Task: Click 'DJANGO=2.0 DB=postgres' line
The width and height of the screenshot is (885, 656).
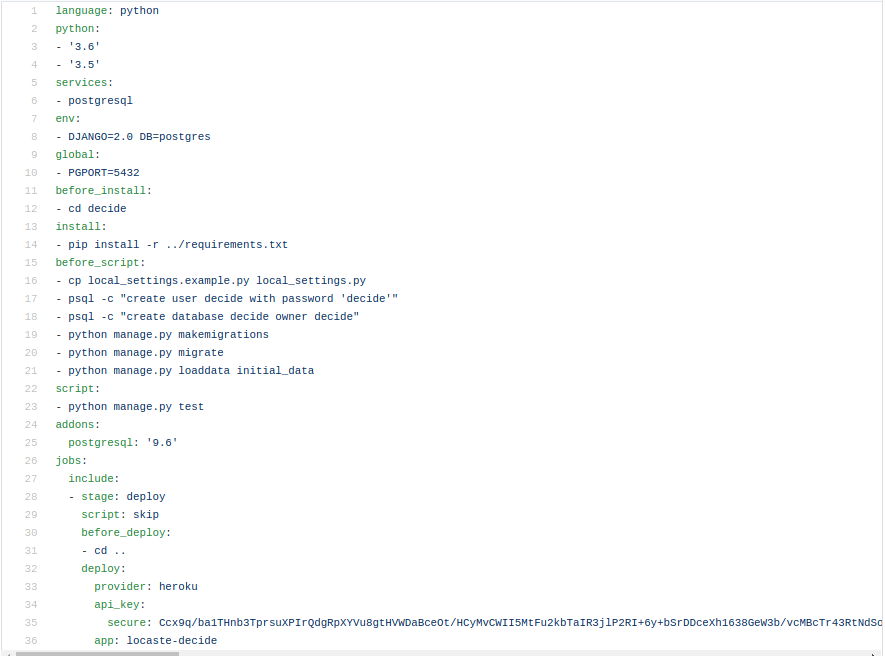Action: point(133,137)
